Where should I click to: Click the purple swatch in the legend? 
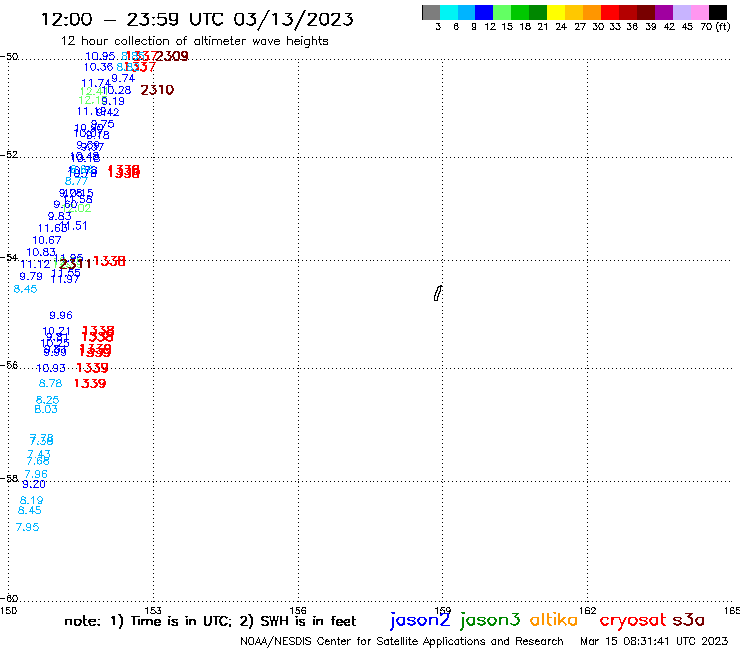(x=664, y=12)
